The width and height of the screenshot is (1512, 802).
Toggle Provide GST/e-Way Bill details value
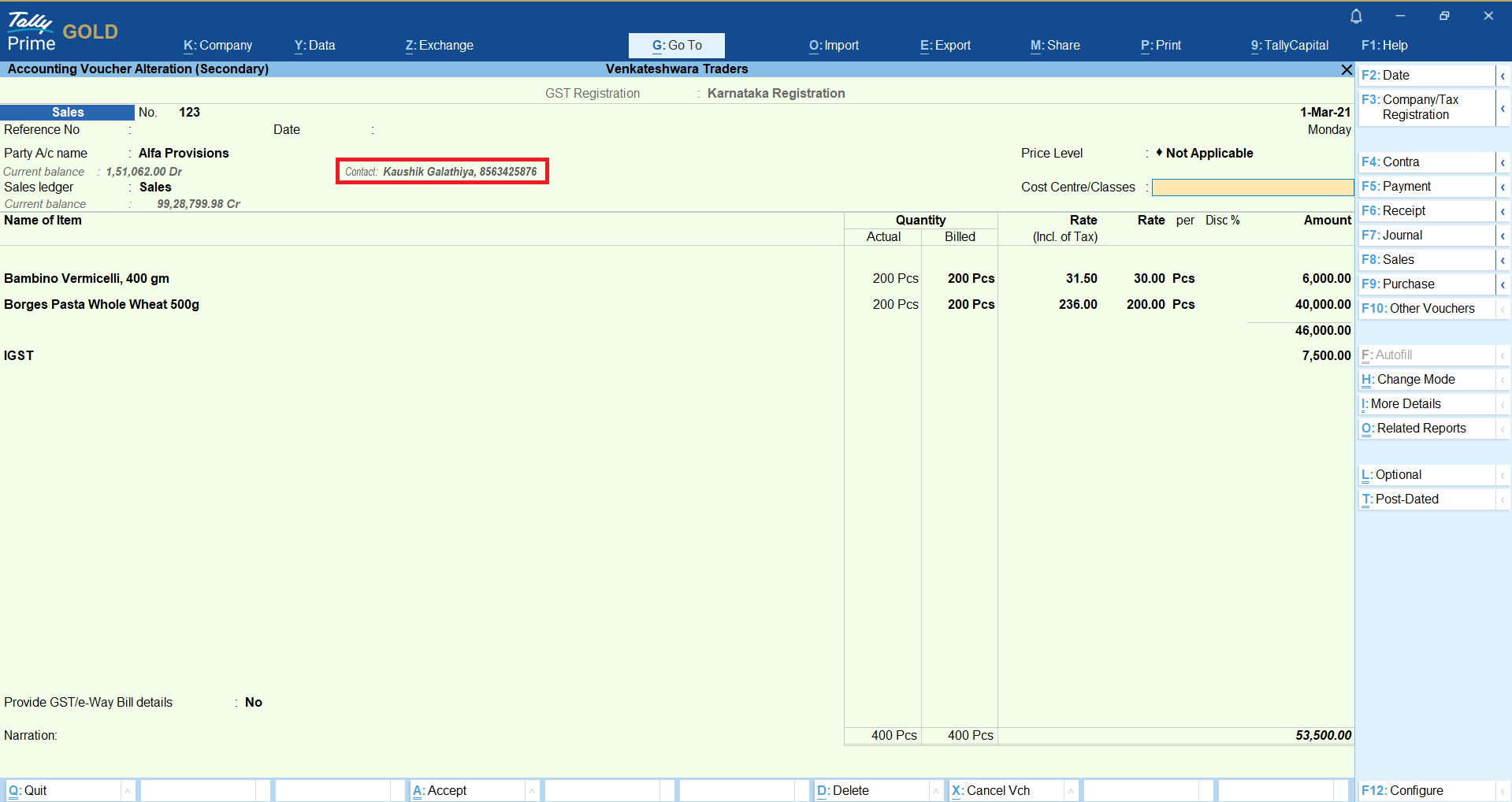[254, 703]
